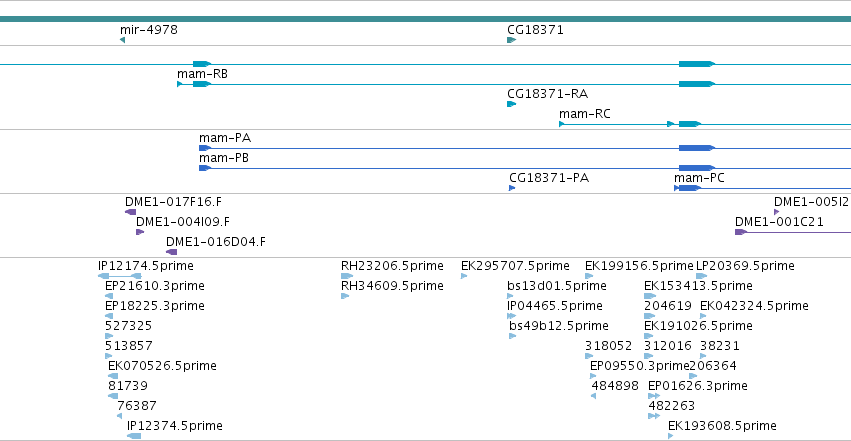This screenshot has width=851, height=441.
Task: Click the 527325 feature label
Action: (x=129, y=326)
